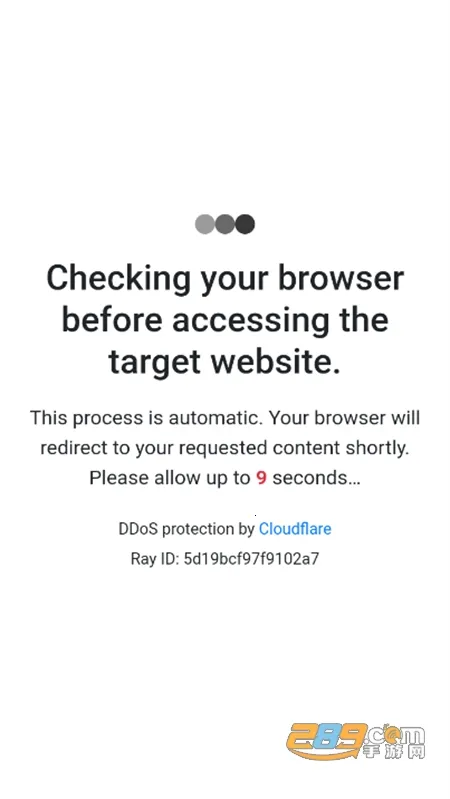Click the word "seconds…" after countdown
Image resolution: width=450 pixels, height=799 pixels.
coord(316,478)
